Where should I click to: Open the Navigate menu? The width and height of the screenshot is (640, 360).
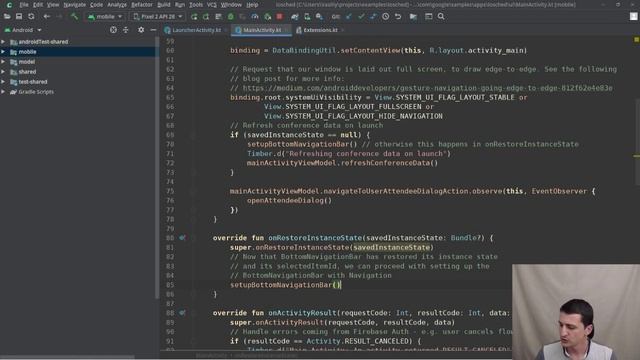tap(74, 5)
